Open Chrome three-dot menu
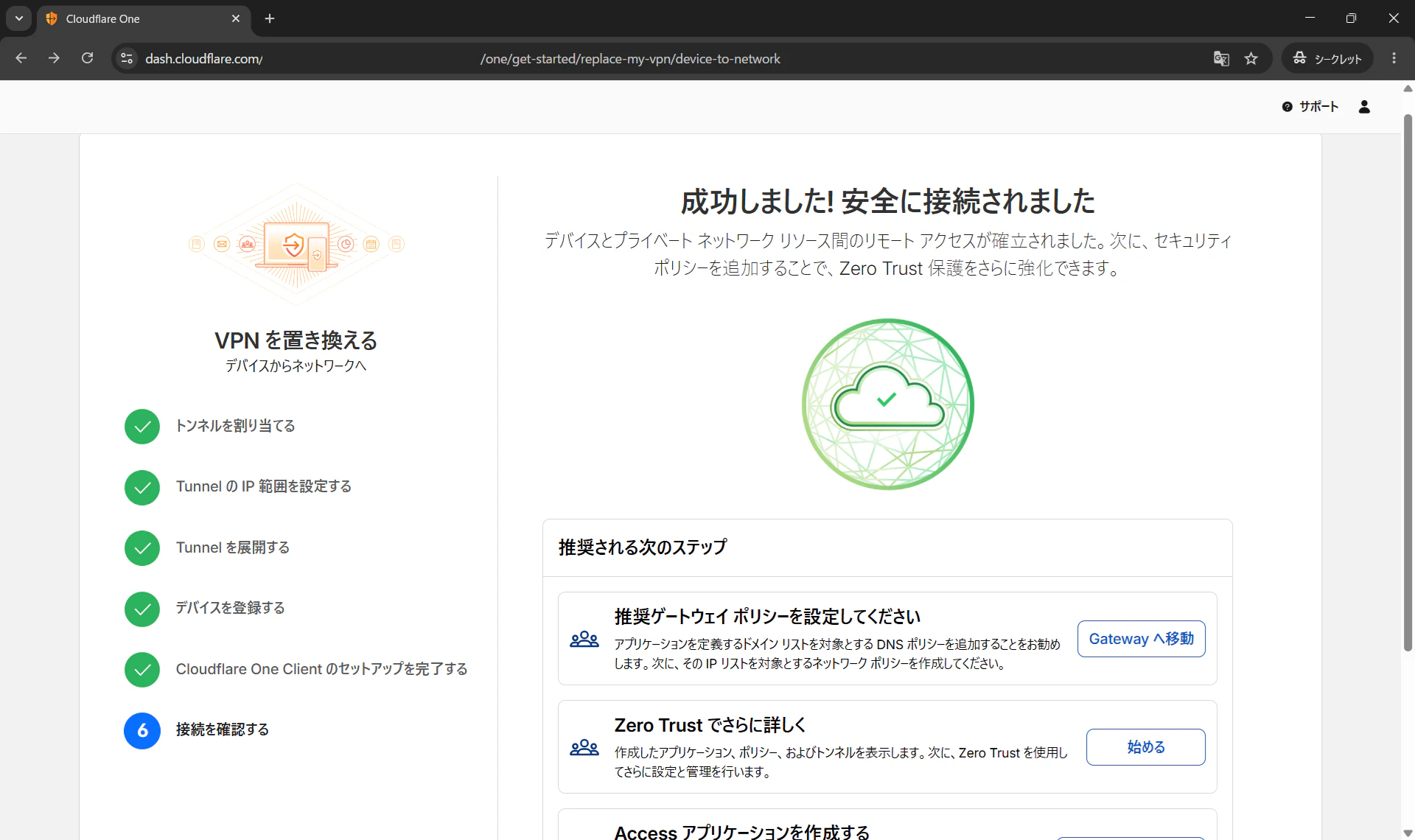 pos(1394,58)
